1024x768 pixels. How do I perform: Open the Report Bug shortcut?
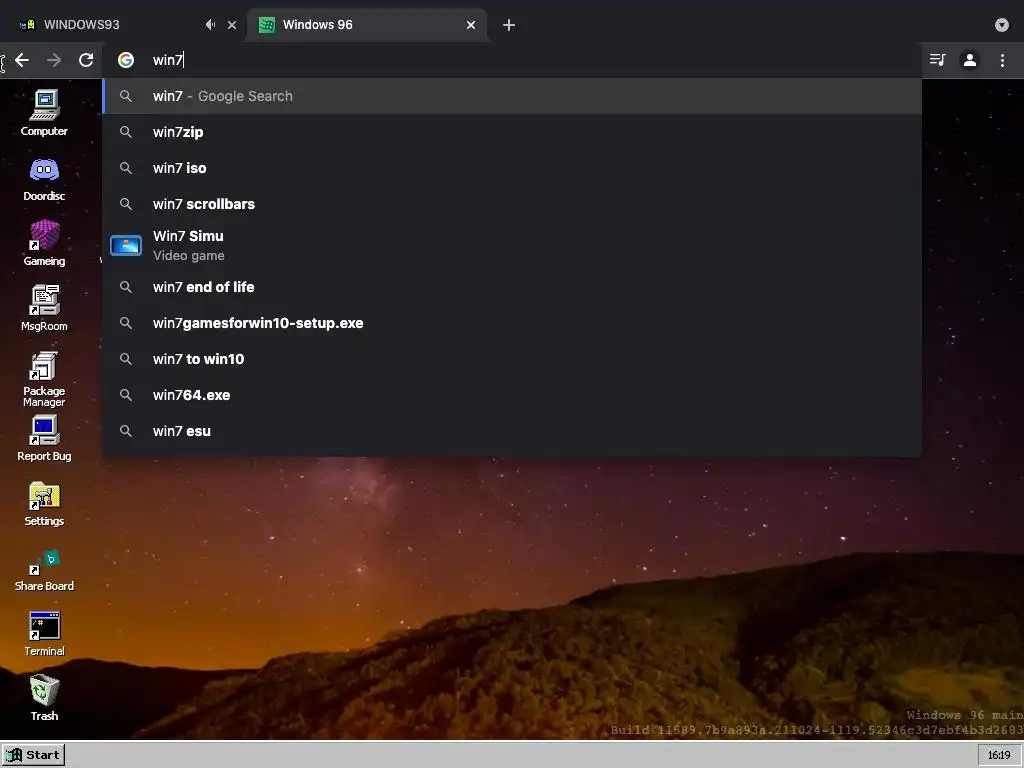[x=44, y=438]
